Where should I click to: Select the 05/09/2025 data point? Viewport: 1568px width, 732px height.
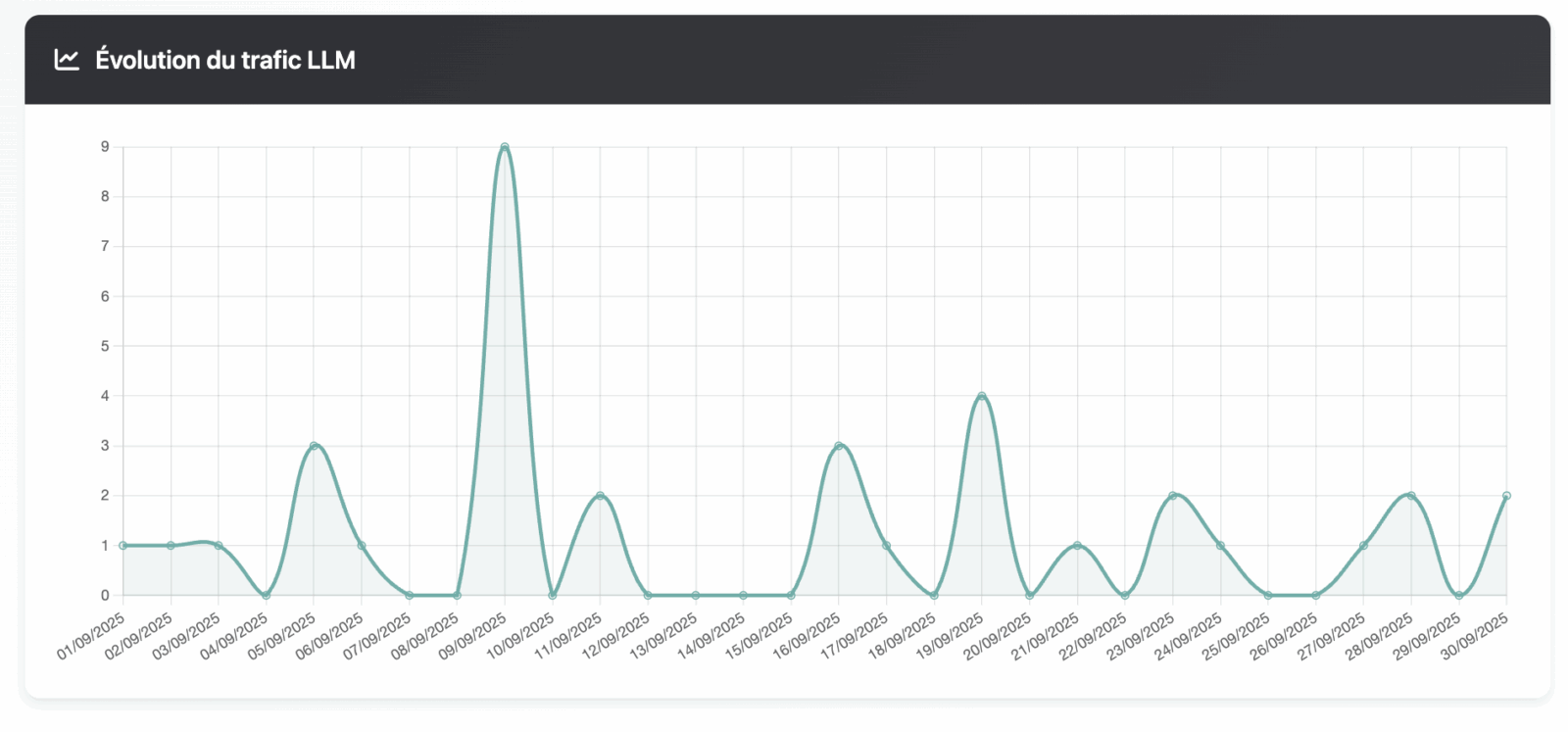314,446
